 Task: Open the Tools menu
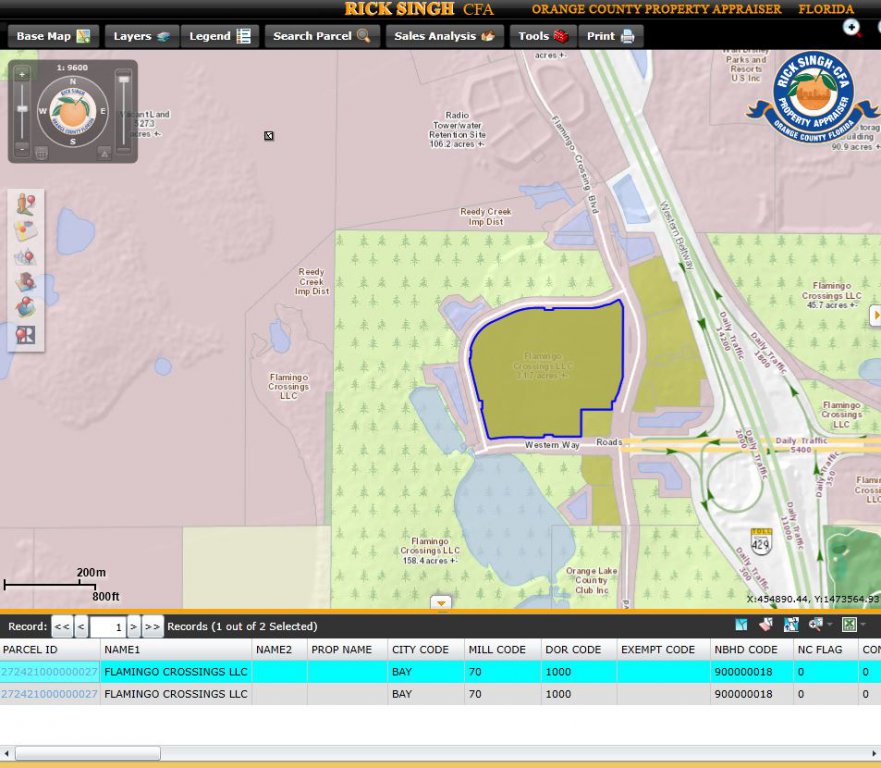click(543, 36)
